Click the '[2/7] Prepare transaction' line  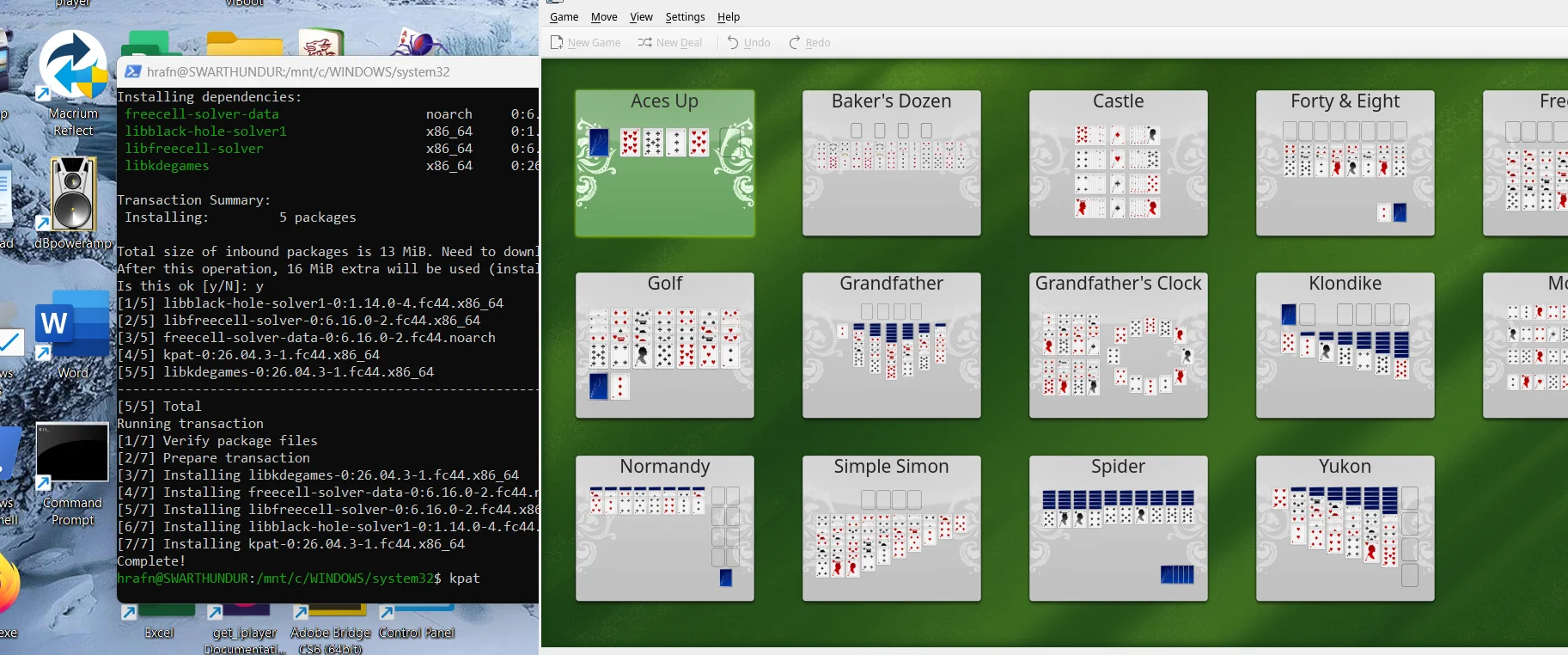click(213, 458)
